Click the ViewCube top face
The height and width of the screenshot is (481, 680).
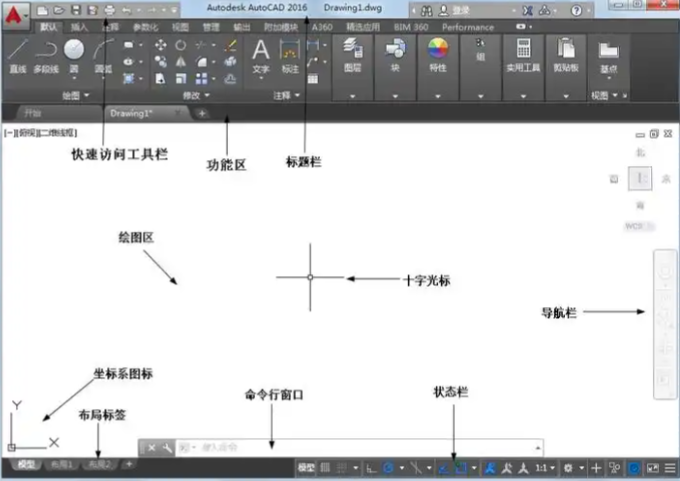tap(640, 178)
